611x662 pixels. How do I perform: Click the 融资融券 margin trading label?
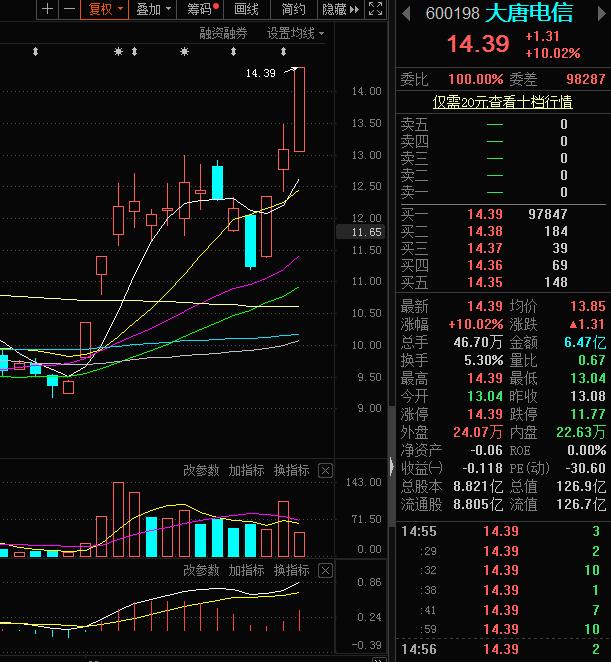[223, 33]
